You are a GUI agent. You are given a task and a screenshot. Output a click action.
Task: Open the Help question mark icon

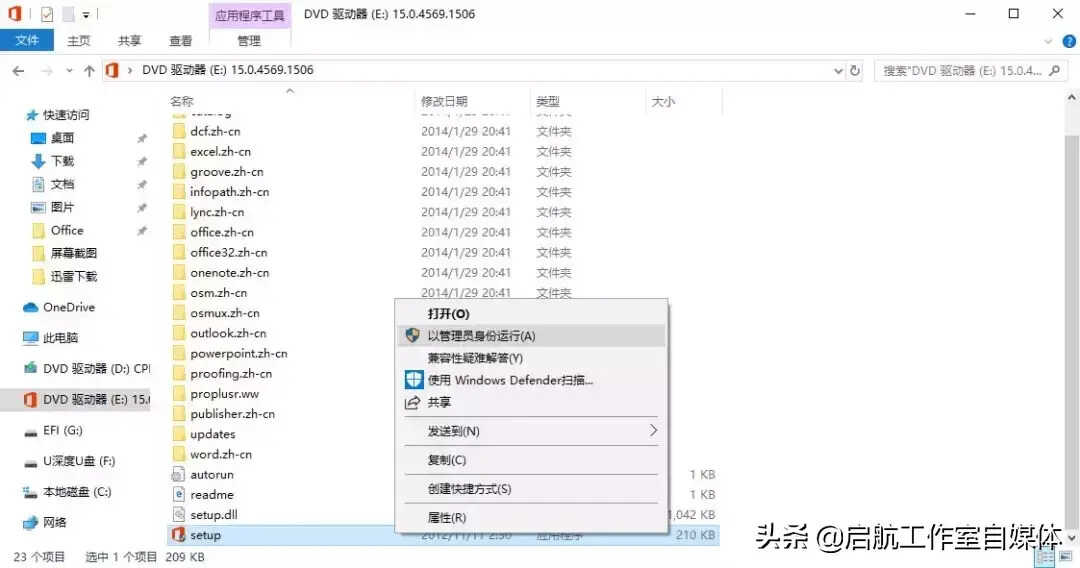pos(1069,41)
